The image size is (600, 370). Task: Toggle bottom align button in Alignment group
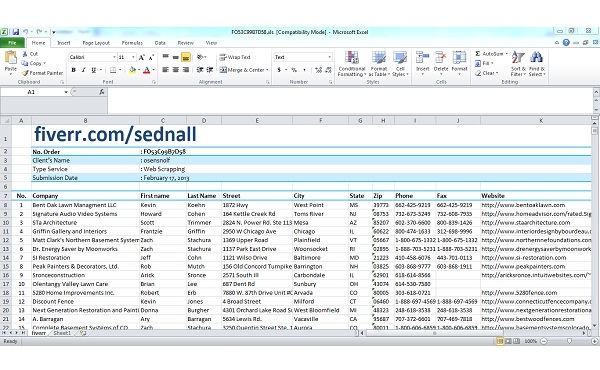186,57
